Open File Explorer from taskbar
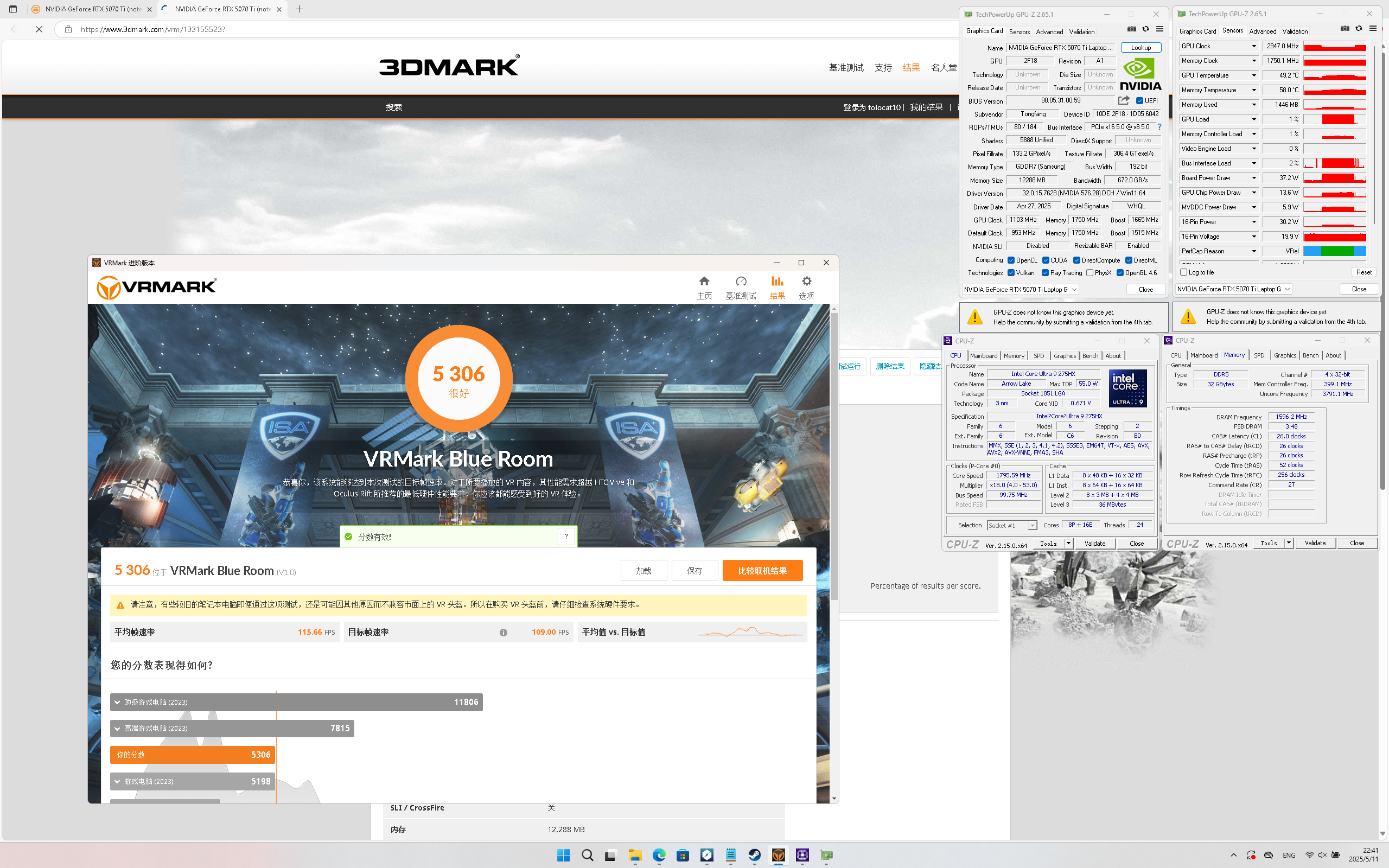 click(x=635, y=855)
